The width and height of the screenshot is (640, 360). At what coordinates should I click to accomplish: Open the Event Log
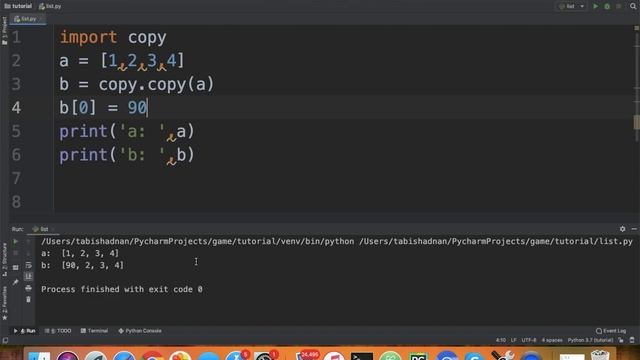(x=611, y=331)
